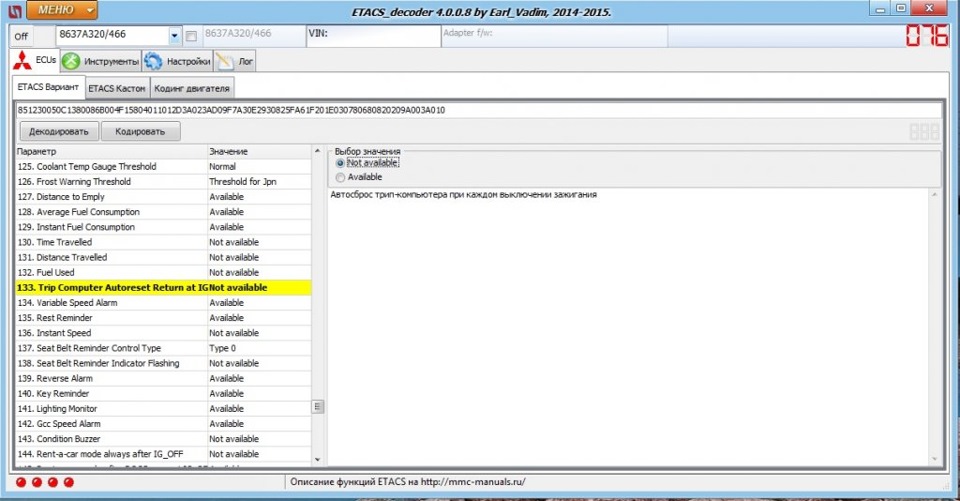The image size is (960, 501).
Task: Select row 143. Condition Buzzer
Action: 163,439
